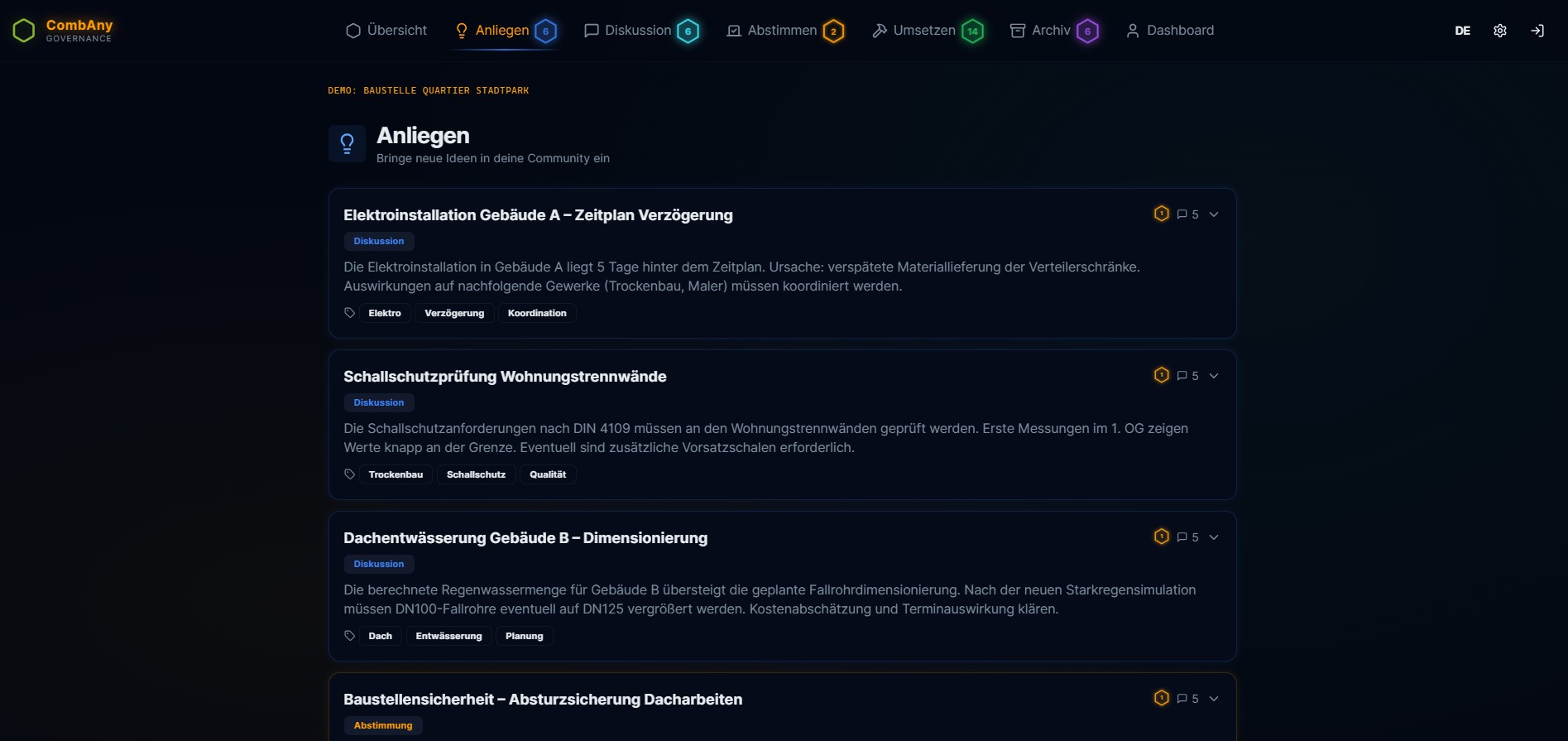Click the Anliegen badge showing 6
Viewport: 1568px width, 741px height.
546,31
